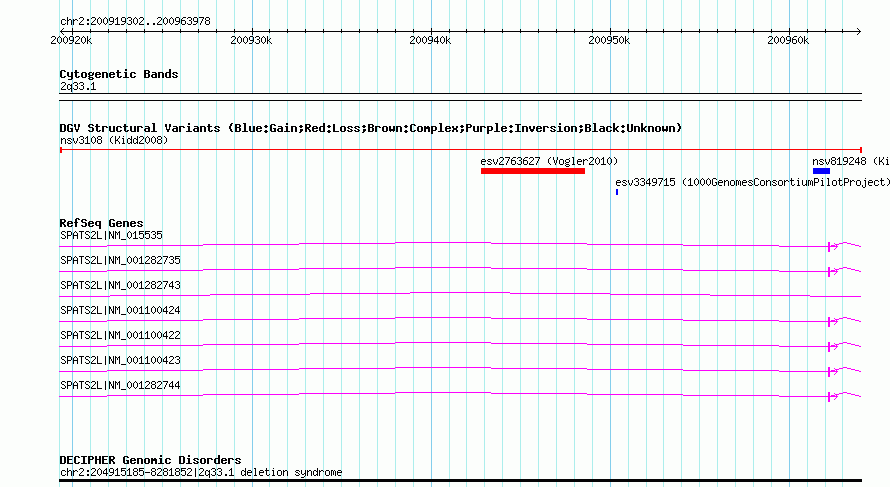
Task: Select transcript SPATS2L|NM_001282735 label
Action: click(x=120, y=260)
